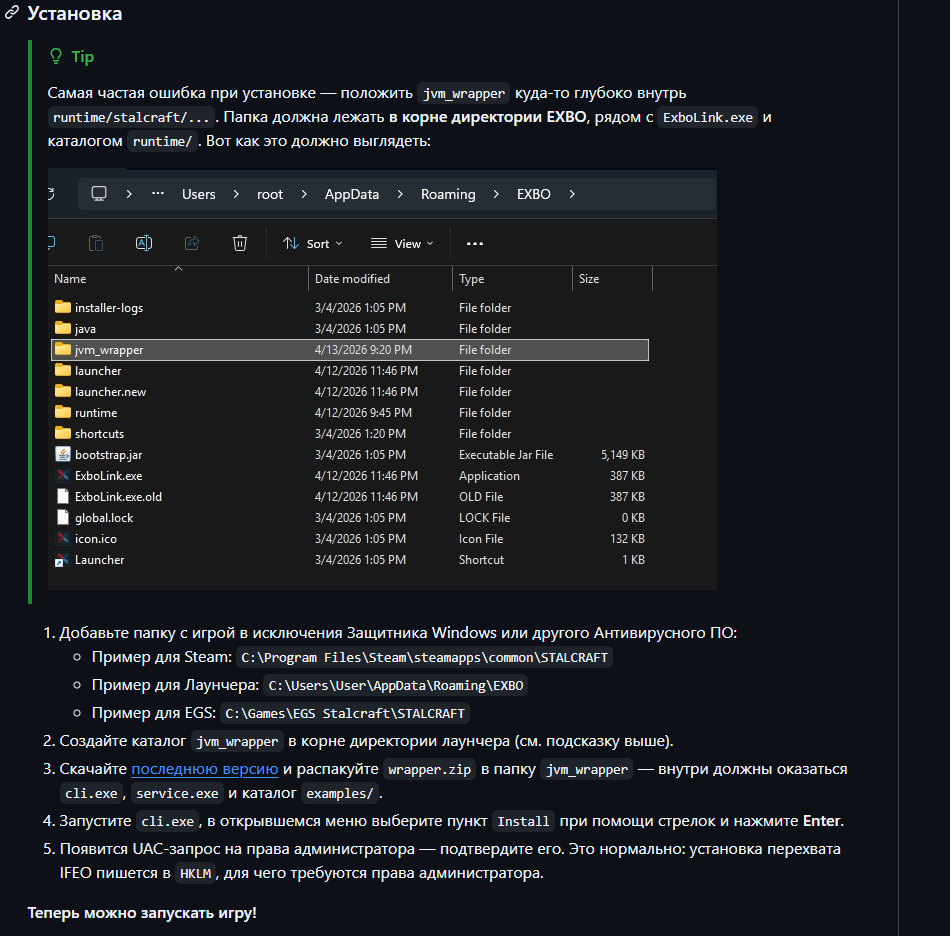Open the See more three-dots toolbar menu

[x=474, y=244]
